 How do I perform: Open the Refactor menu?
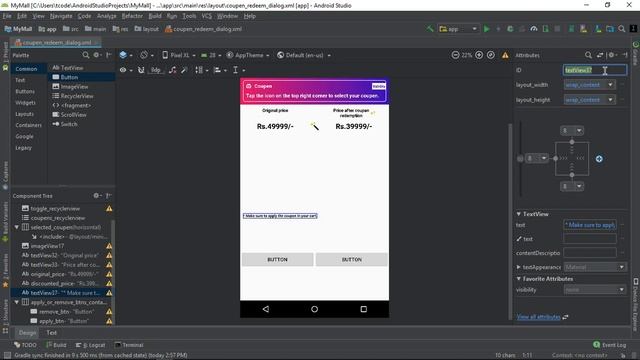[132, 16]
